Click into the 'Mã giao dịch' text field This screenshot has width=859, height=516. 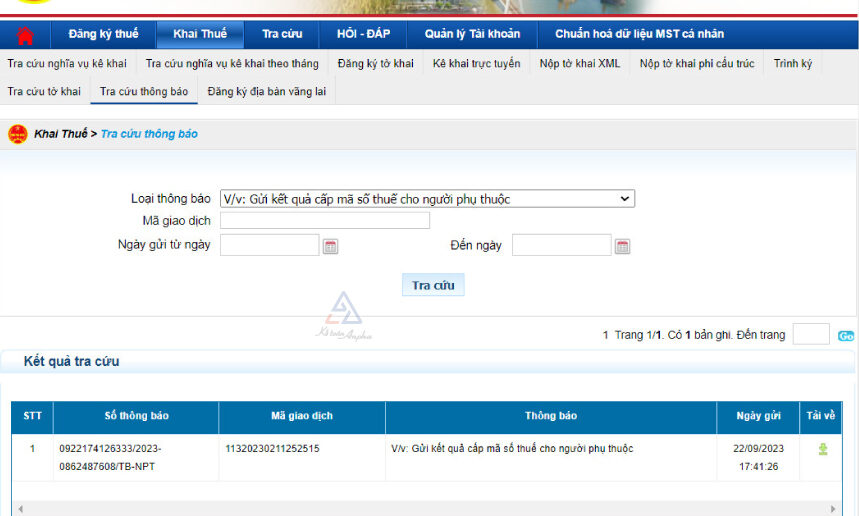324,220
